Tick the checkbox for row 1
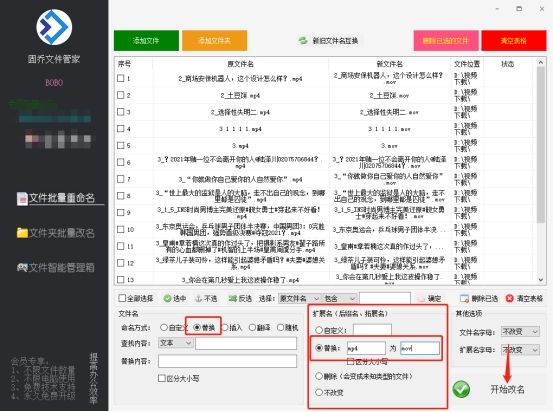 click(121, 78)
